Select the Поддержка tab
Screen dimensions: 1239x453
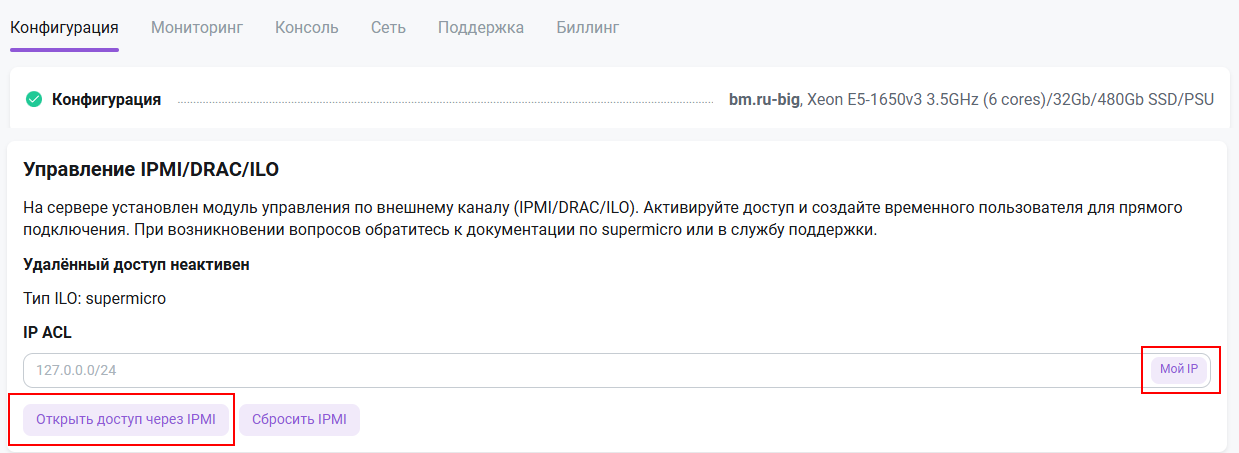(480, 27)
